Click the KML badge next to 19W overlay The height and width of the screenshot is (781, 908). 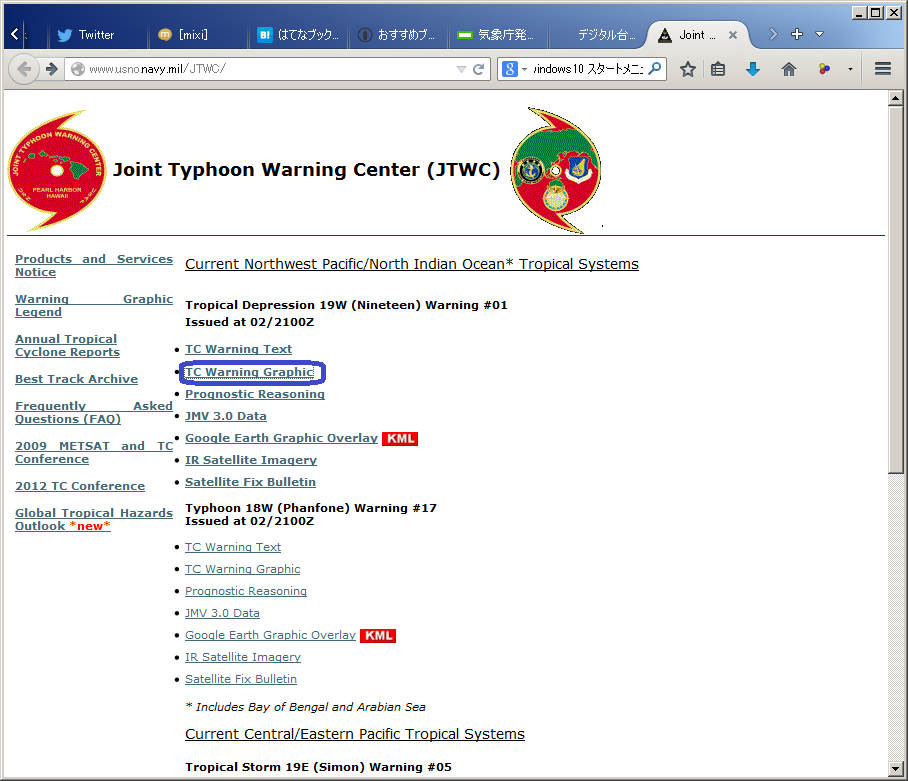[x=400, y=439]
